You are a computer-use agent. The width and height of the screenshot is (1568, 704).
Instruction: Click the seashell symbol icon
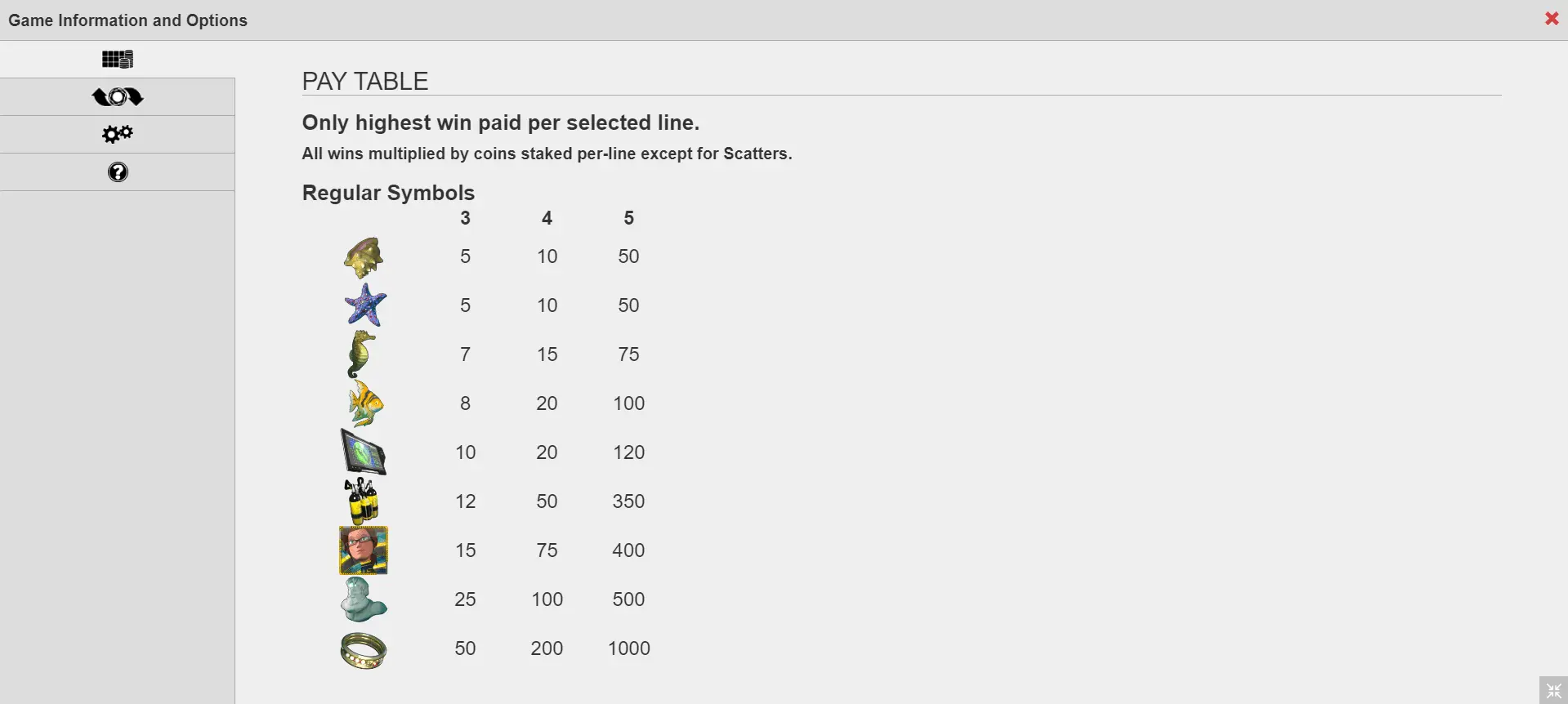(x=364, y=257)
